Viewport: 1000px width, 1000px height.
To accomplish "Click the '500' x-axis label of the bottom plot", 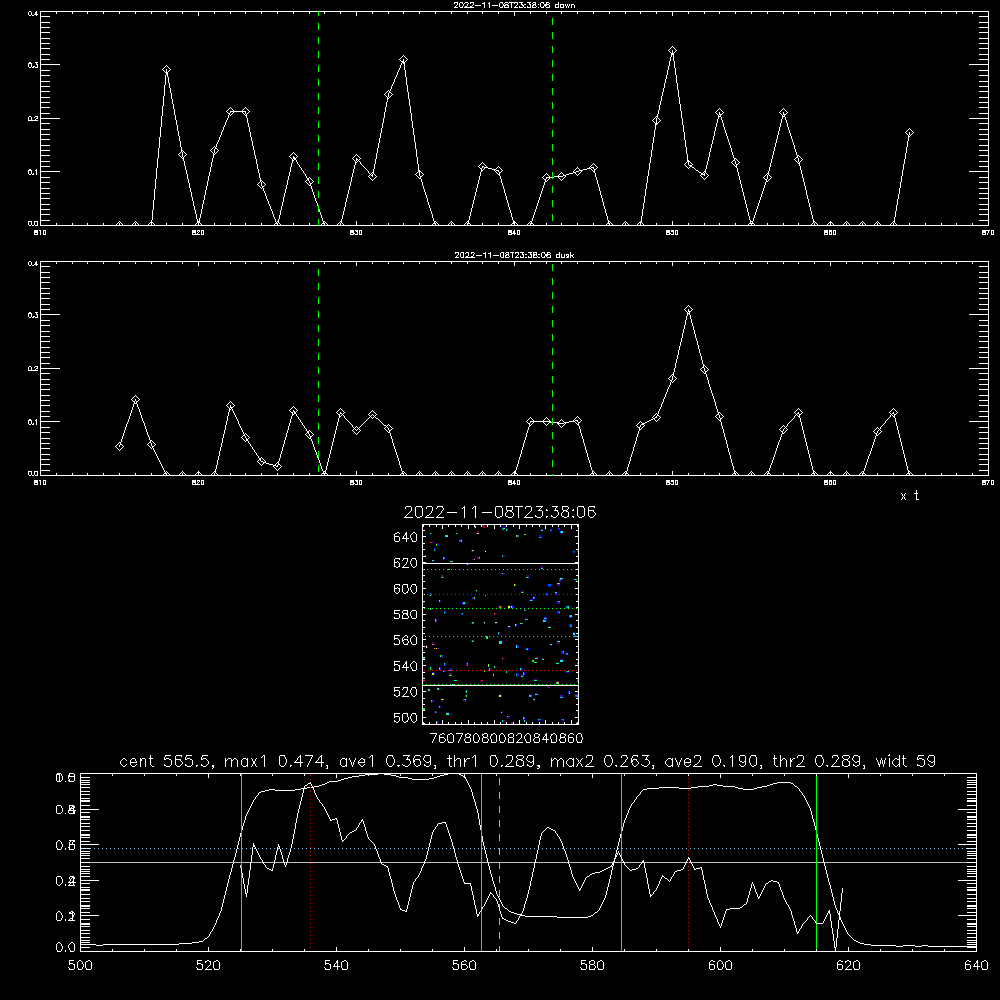I will 80,966.
